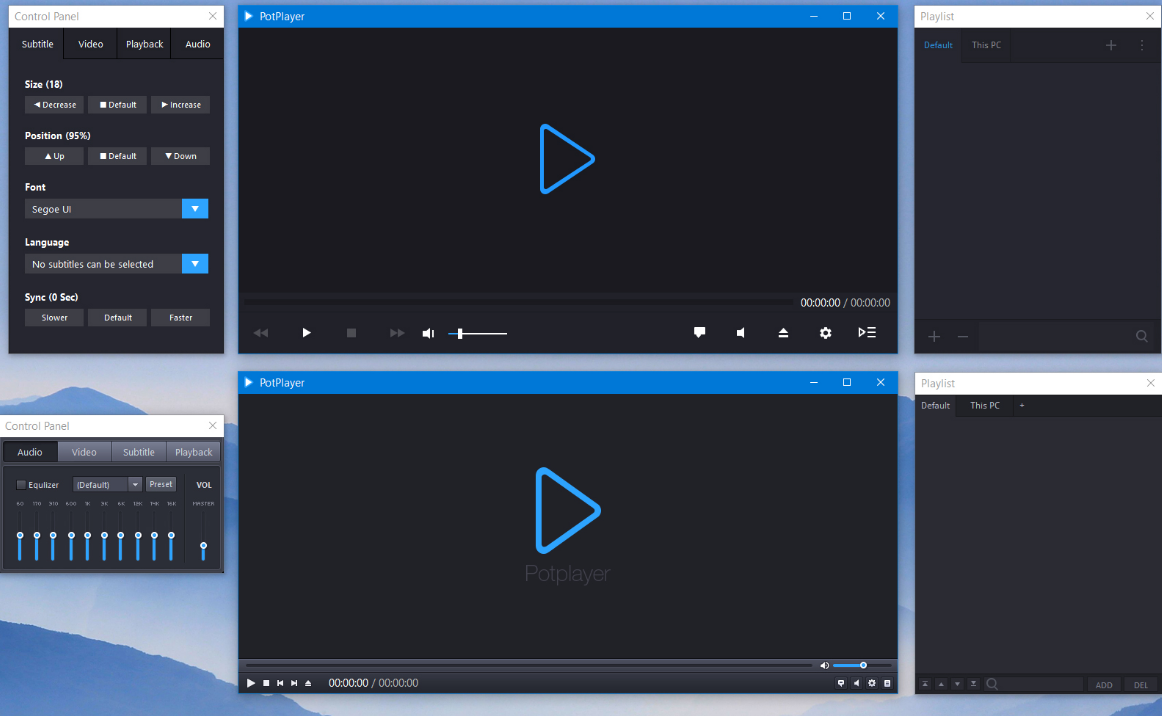Click the eject/open file icon in upper player
Screen dimensions: 1162x716
coord(783,333)
